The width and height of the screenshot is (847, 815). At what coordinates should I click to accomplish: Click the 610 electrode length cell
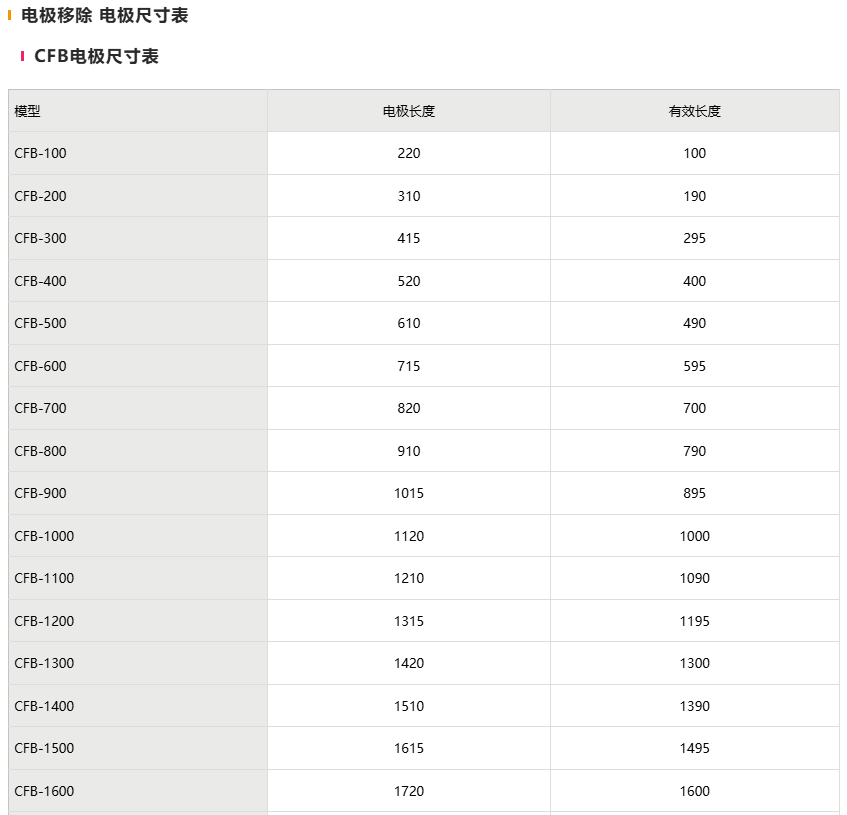coord(408,323)
